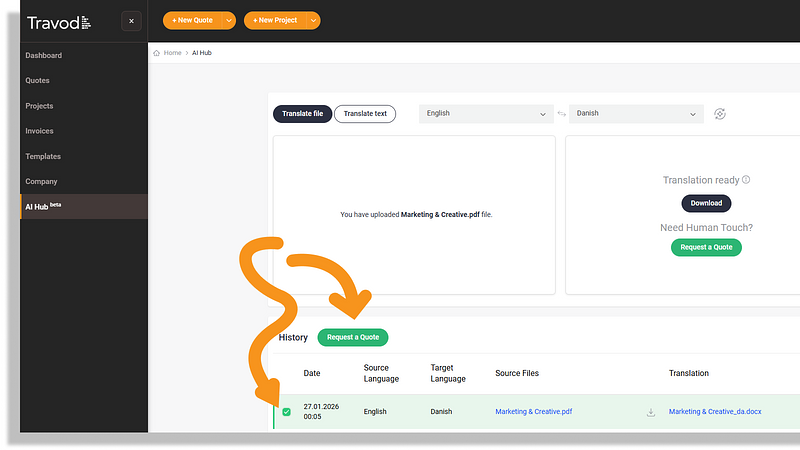
Task: Collapse the sidebar with the X button
Action: (131, 21)
